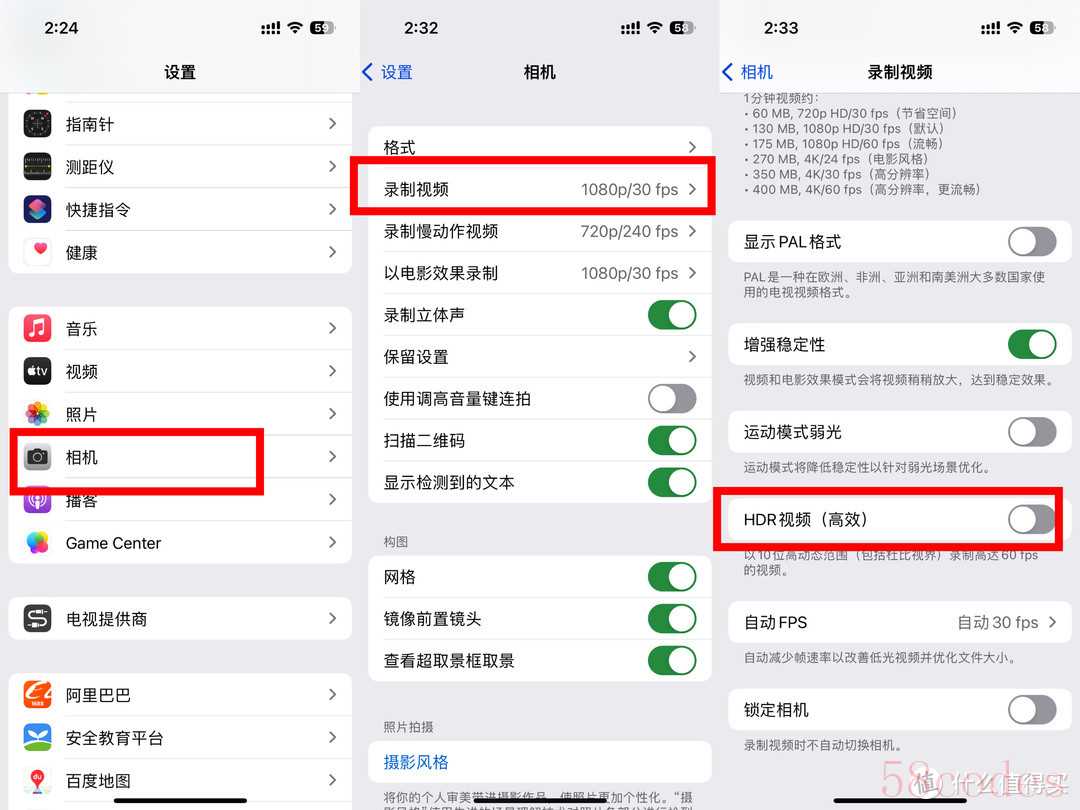
Task: Tap the 安全教育平台 label
Action: (114, 738)
